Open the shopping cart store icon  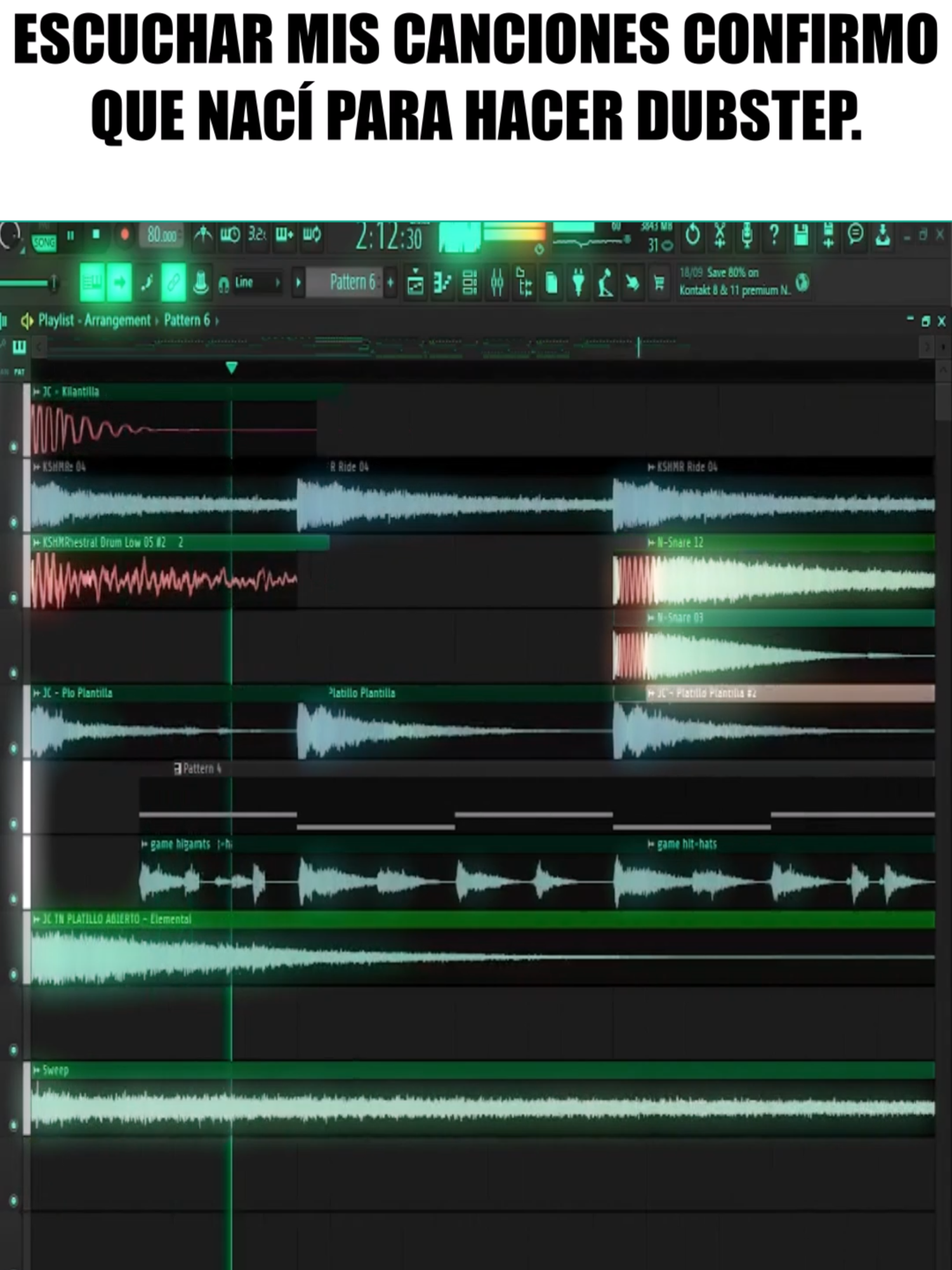[x=659, y=282]
